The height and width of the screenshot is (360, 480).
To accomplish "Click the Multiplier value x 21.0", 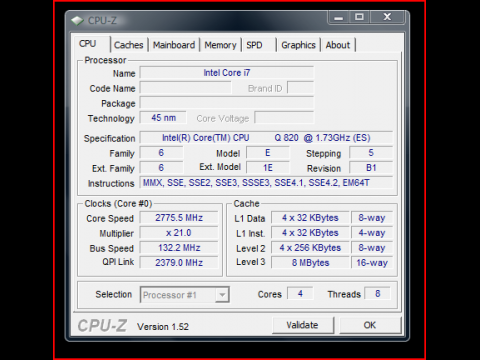I will [x=179, y=233].
